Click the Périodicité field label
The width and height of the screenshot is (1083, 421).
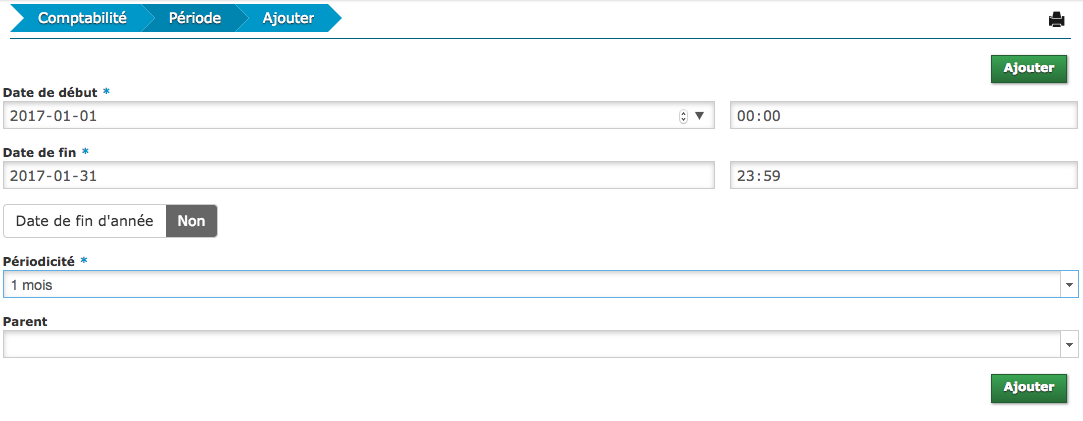(39, 260)
